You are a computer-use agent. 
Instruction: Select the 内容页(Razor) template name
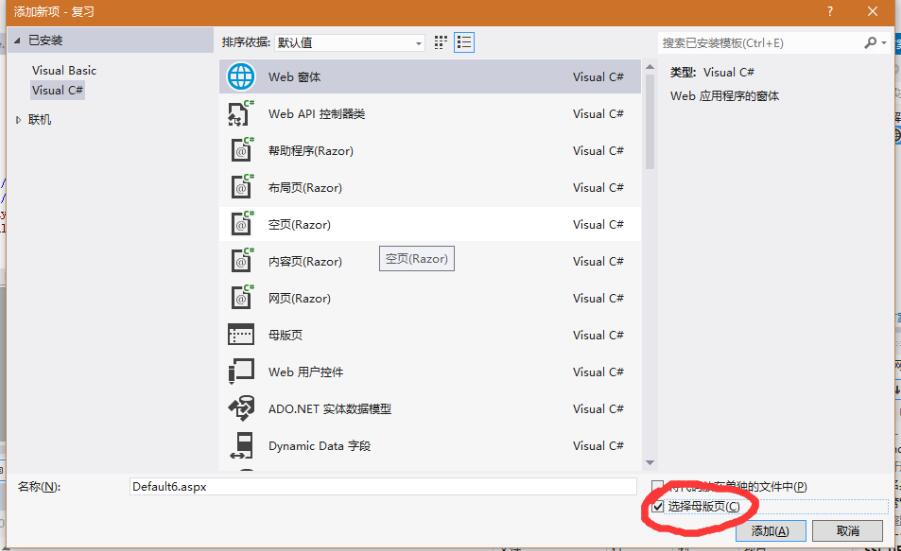(x=305, y=261)
